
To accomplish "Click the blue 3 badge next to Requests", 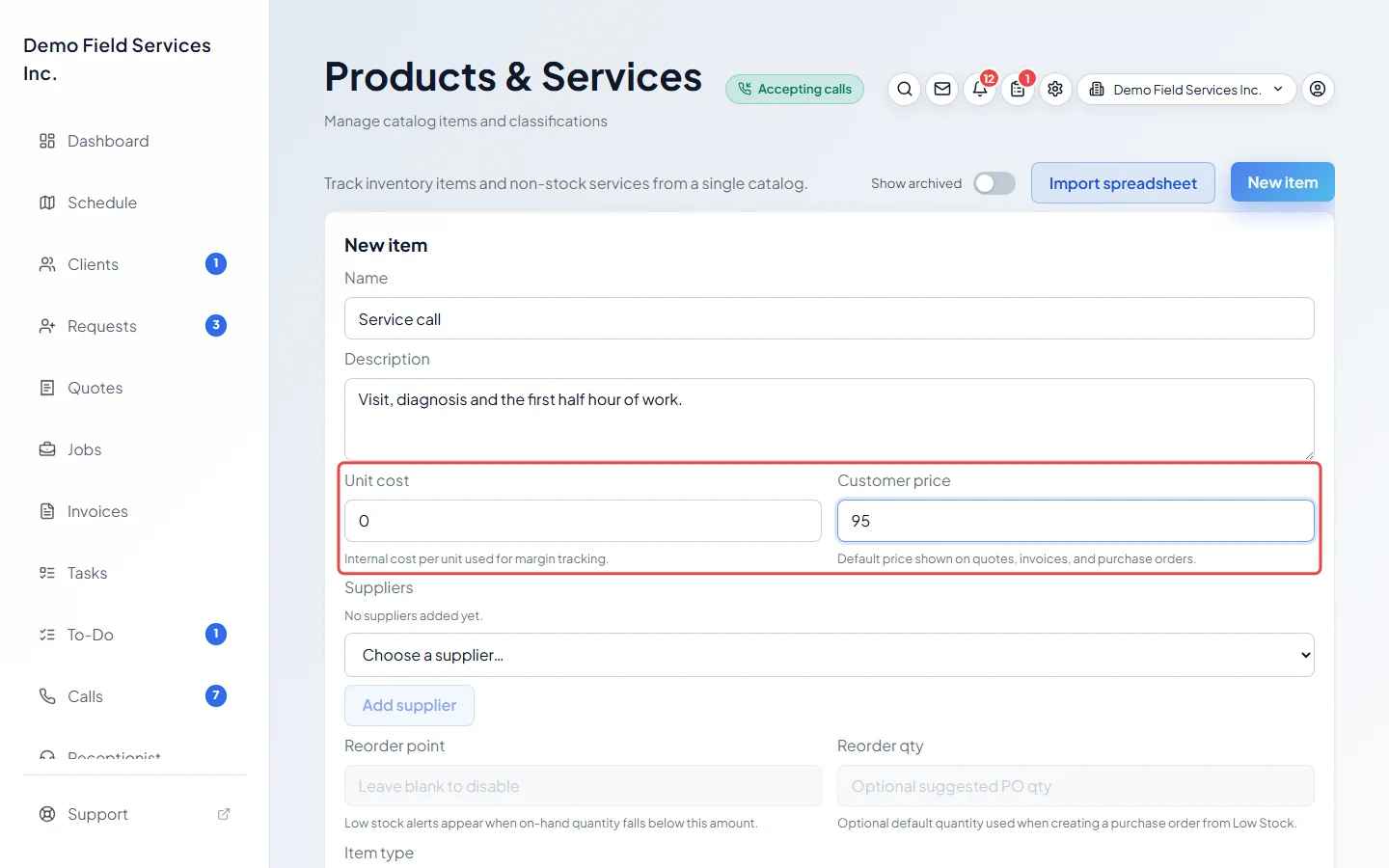I will click(216, 325).
